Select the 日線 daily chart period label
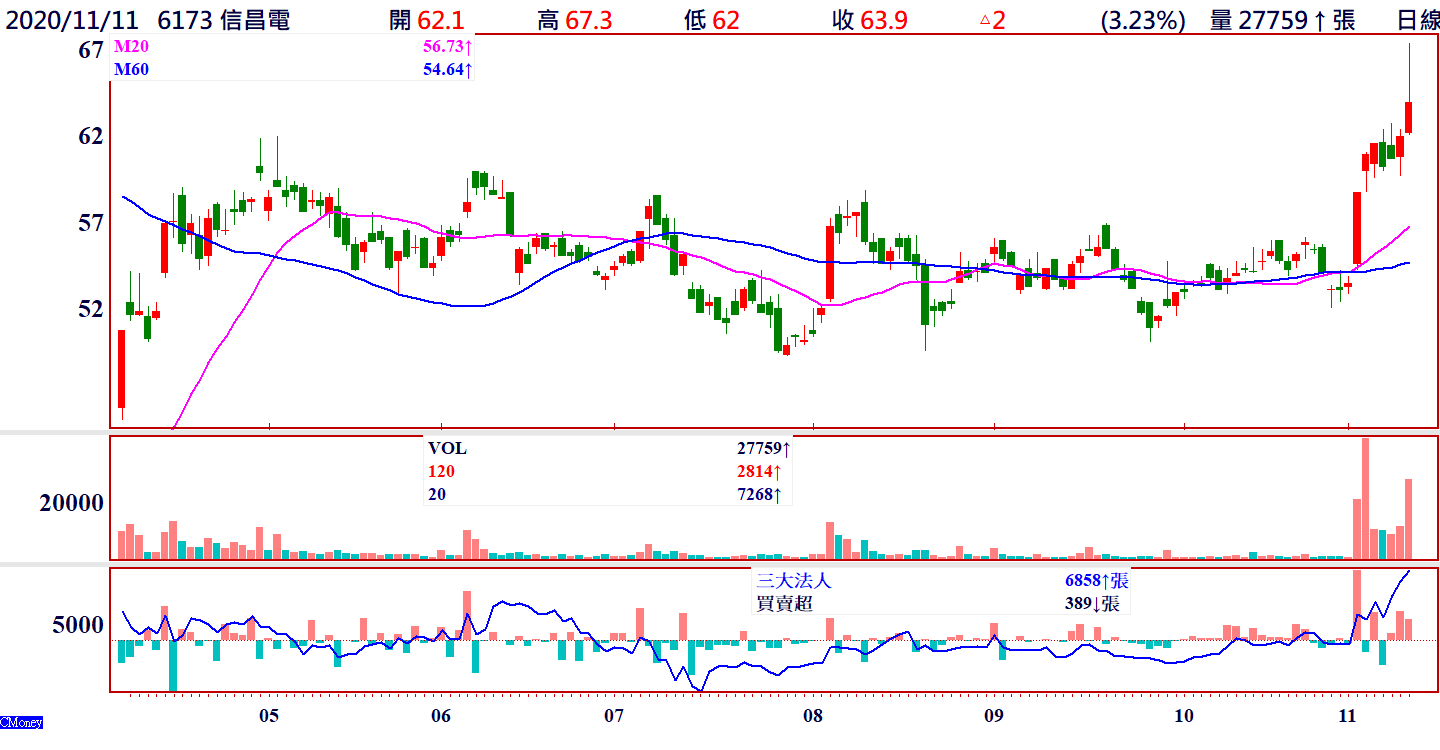 [x=1417, y=20]
